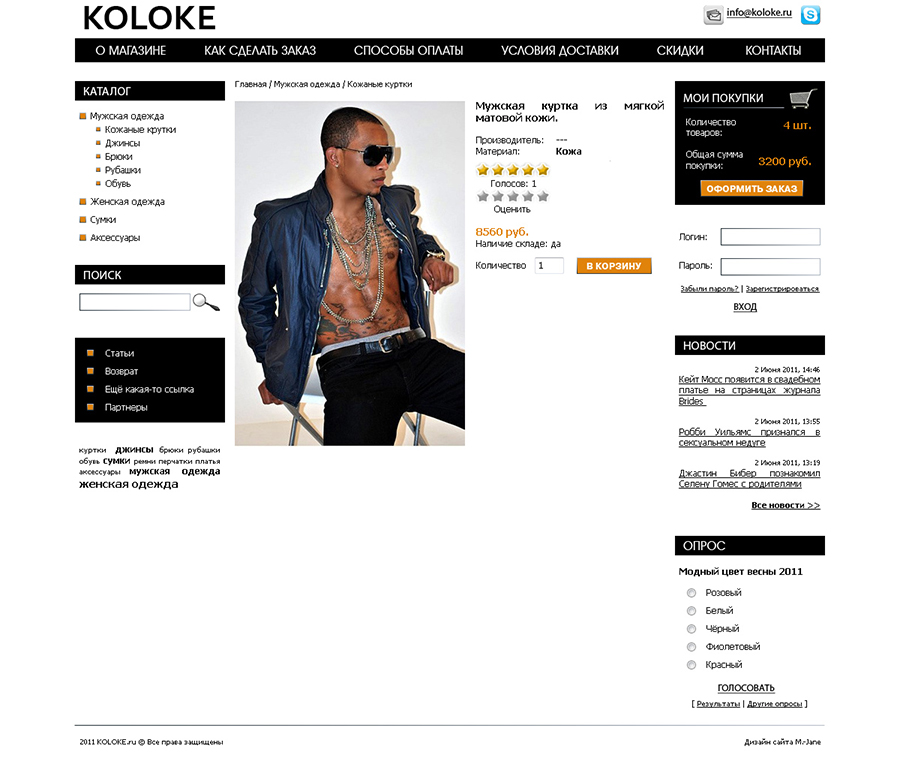The height and width of the screenshot is (773, 900).
Task: Open the shopping cart icon
Action: (x=803, y=98)
